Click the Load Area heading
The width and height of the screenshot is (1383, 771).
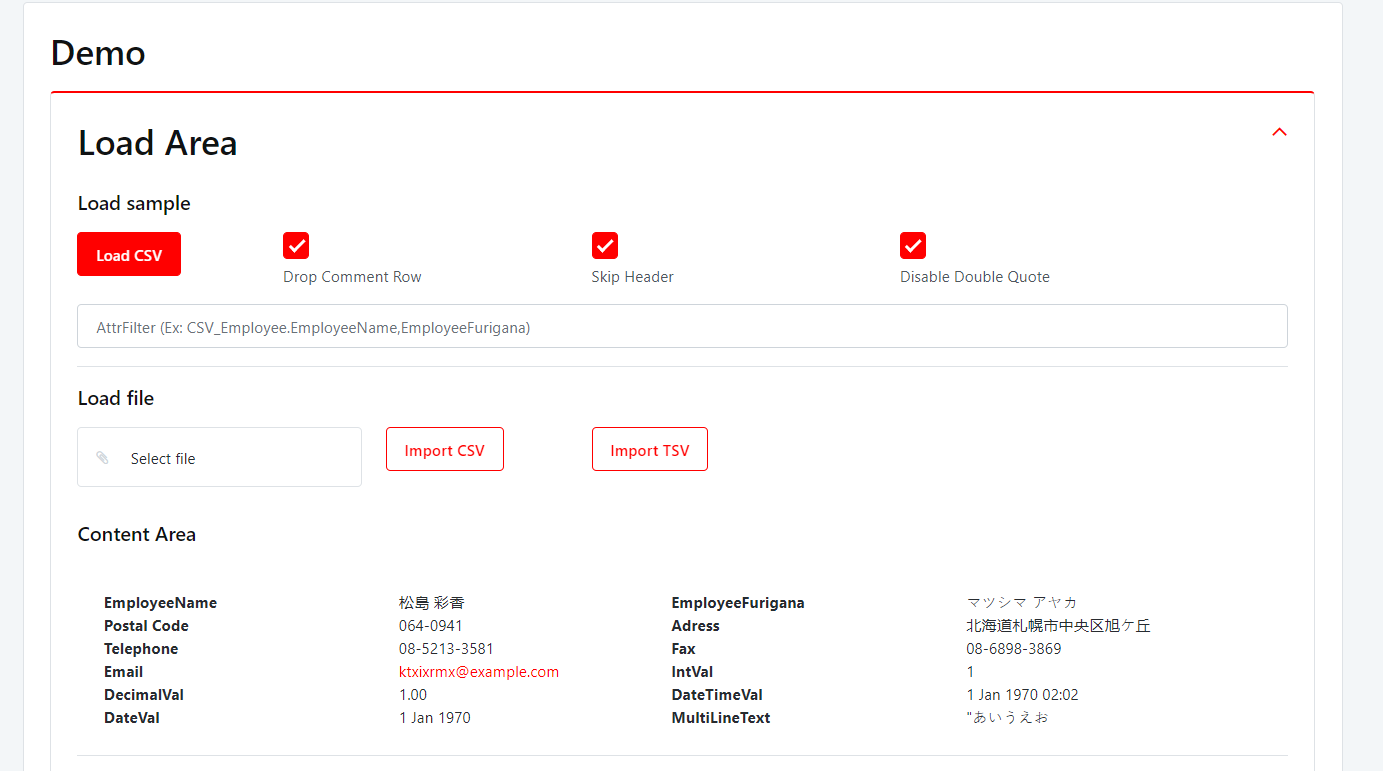pyautogui.click(x=158, y=143)
